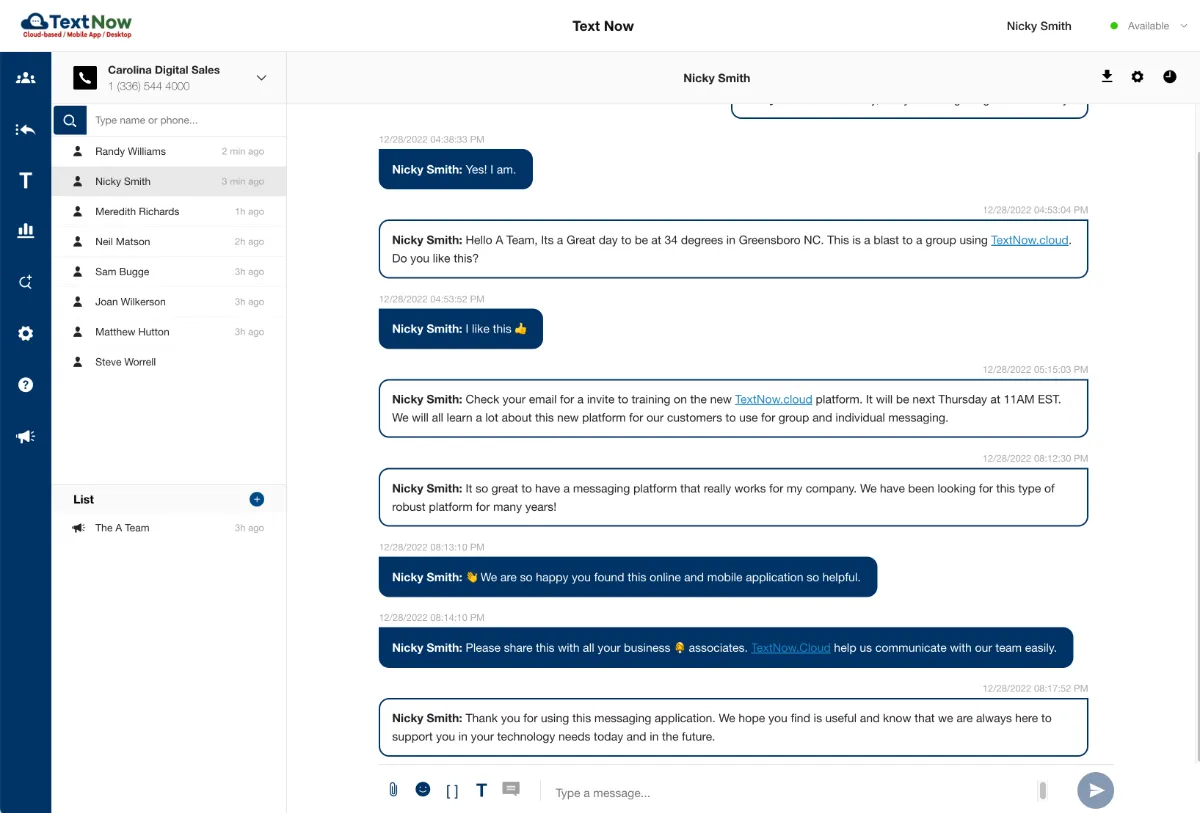The image size is (1200, 813).
Task: Open the broadcast megaphone tool in the sidebar
Action: pyautogui.click(x=26, y=436)
